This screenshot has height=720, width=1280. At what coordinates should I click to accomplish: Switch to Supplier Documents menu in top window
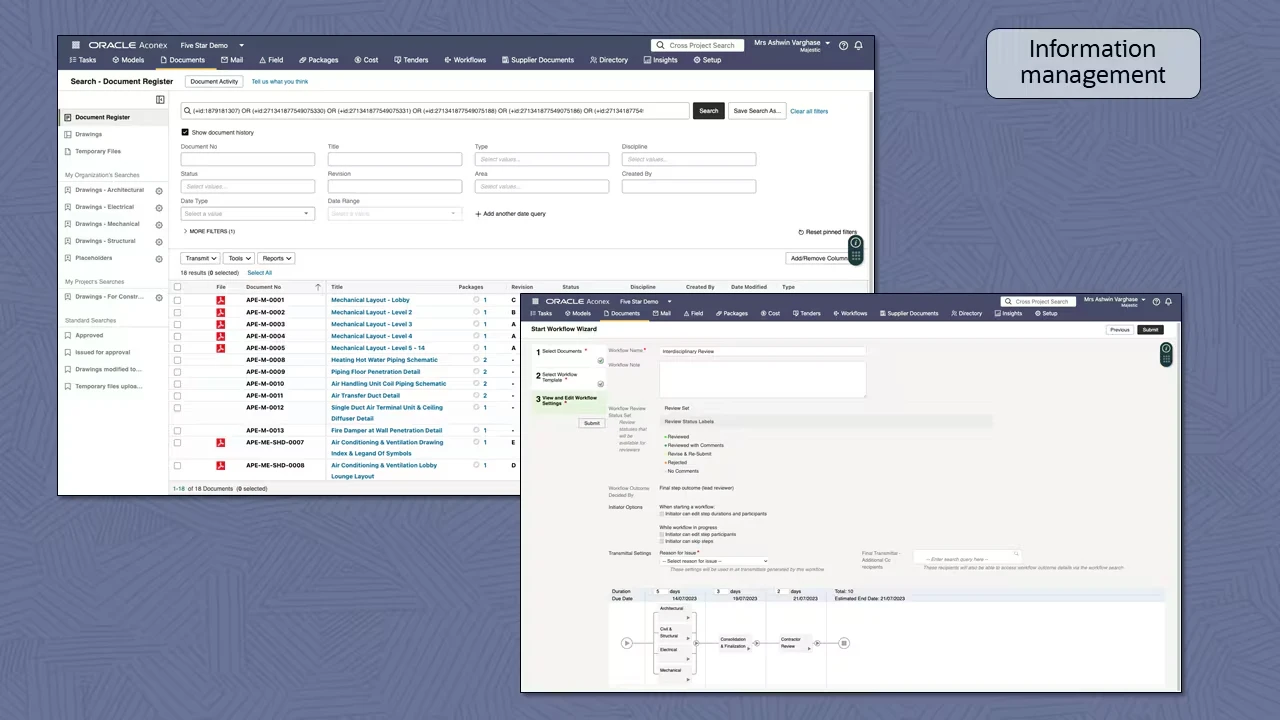pos(537,60)
